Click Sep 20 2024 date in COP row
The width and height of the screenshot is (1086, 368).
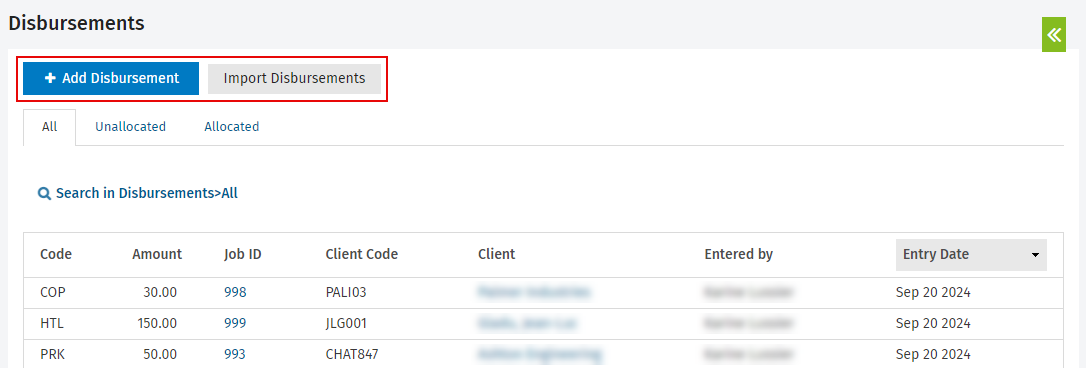point(933,292)
